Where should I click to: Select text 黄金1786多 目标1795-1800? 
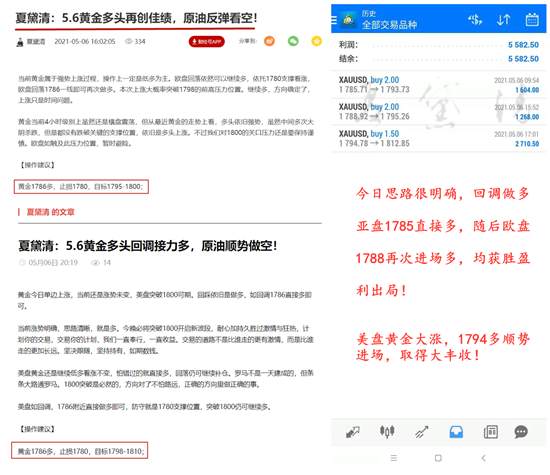pos(81,187)
